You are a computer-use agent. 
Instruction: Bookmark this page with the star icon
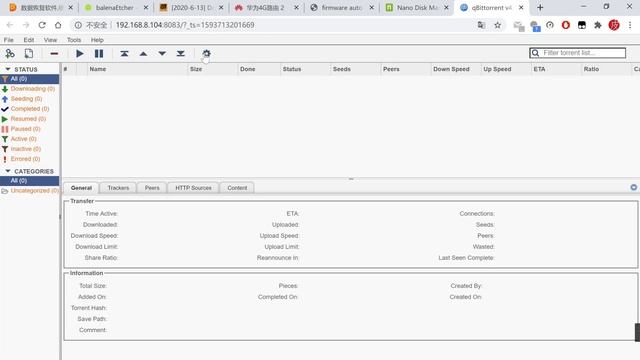[497, 25]
